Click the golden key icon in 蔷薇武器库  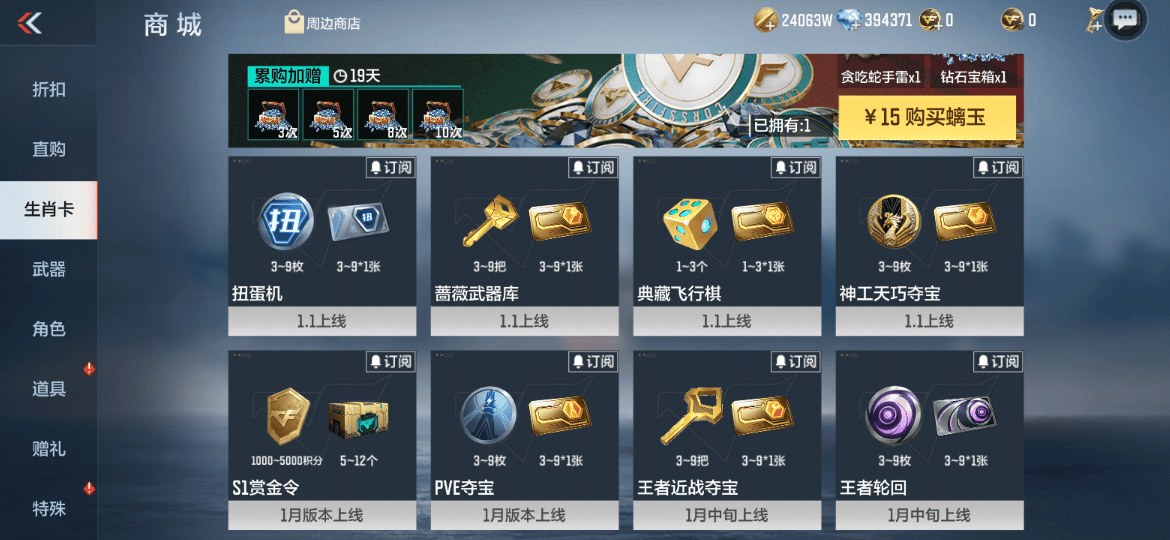[x=487, y=222]
